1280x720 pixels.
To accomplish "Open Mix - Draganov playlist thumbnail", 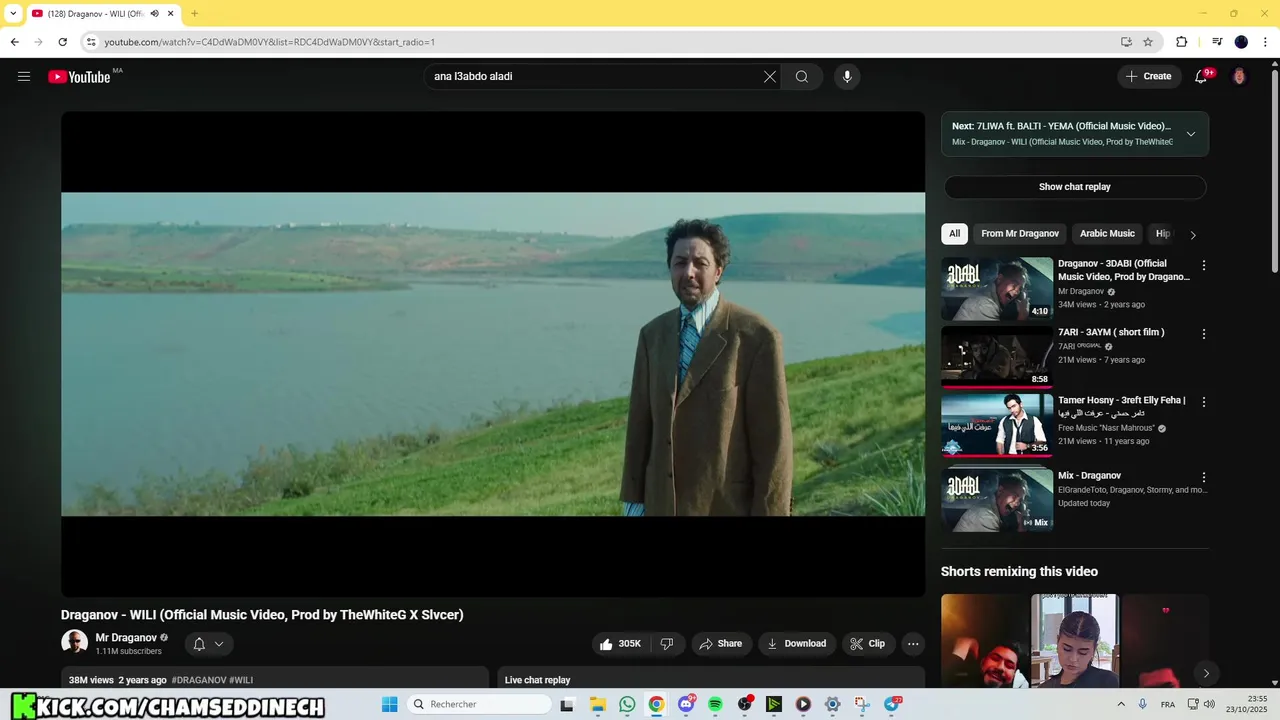I will [x=997, y=500].
